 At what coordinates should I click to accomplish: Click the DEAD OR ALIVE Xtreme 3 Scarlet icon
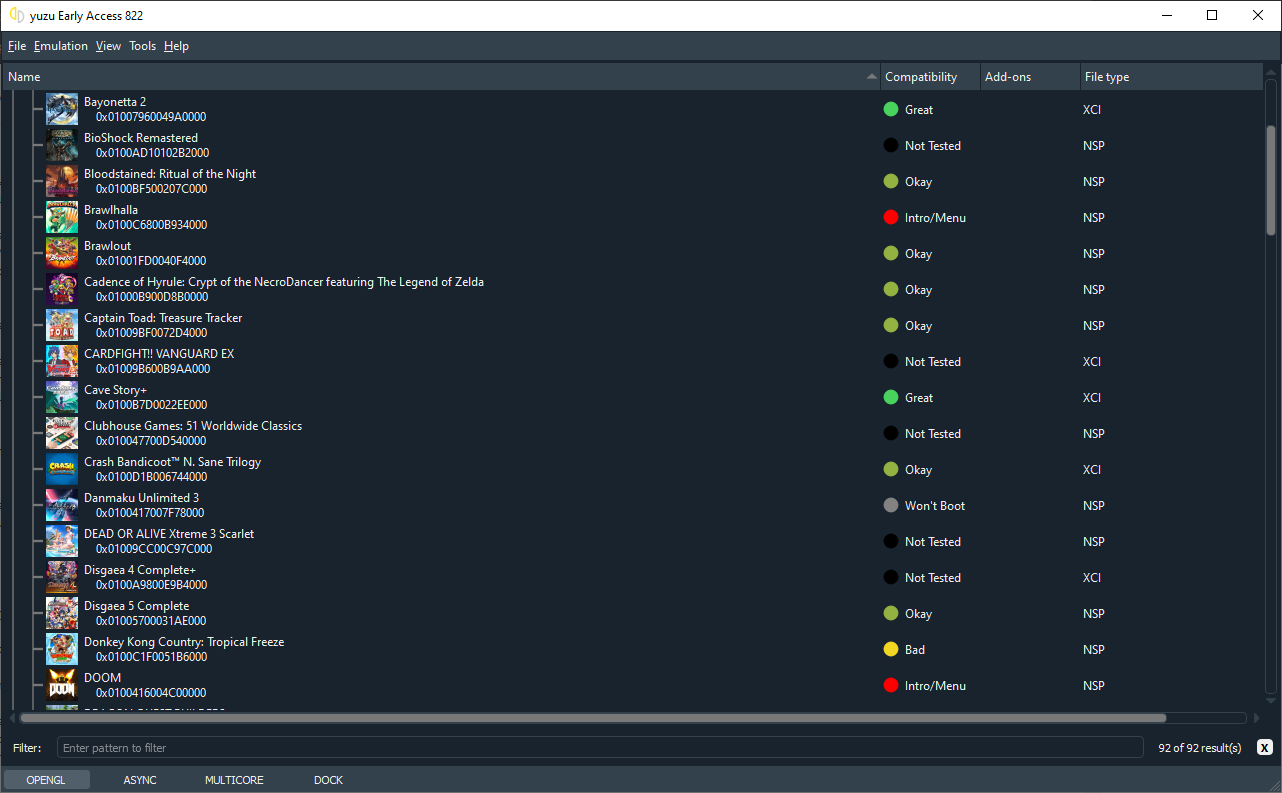point(62,541)
